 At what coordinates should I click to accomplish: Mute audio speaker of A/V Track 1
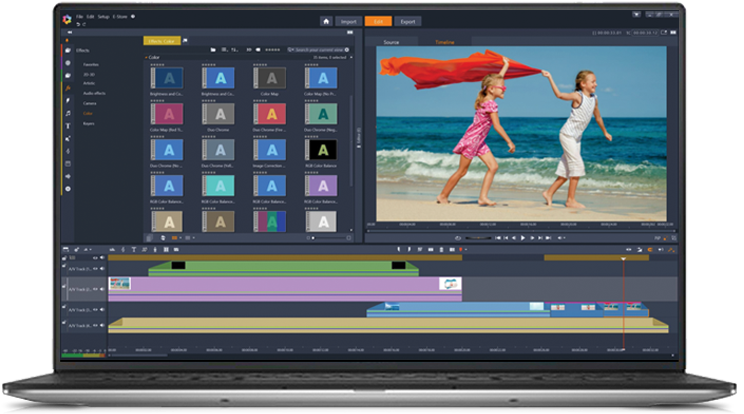pyautogui.click(x=102, y=269)
